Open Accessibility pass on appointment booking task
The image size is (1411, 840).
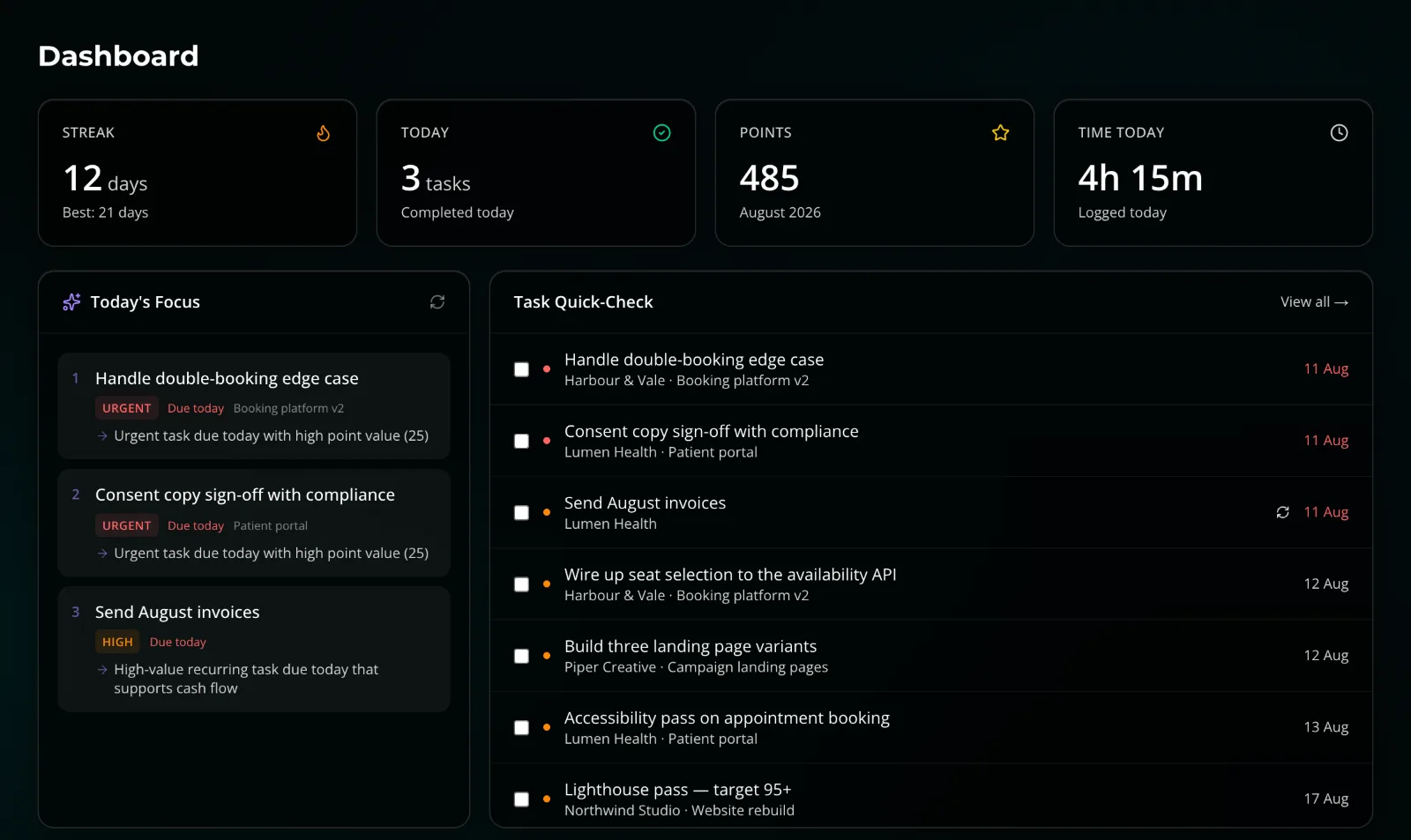click(931, 728)
